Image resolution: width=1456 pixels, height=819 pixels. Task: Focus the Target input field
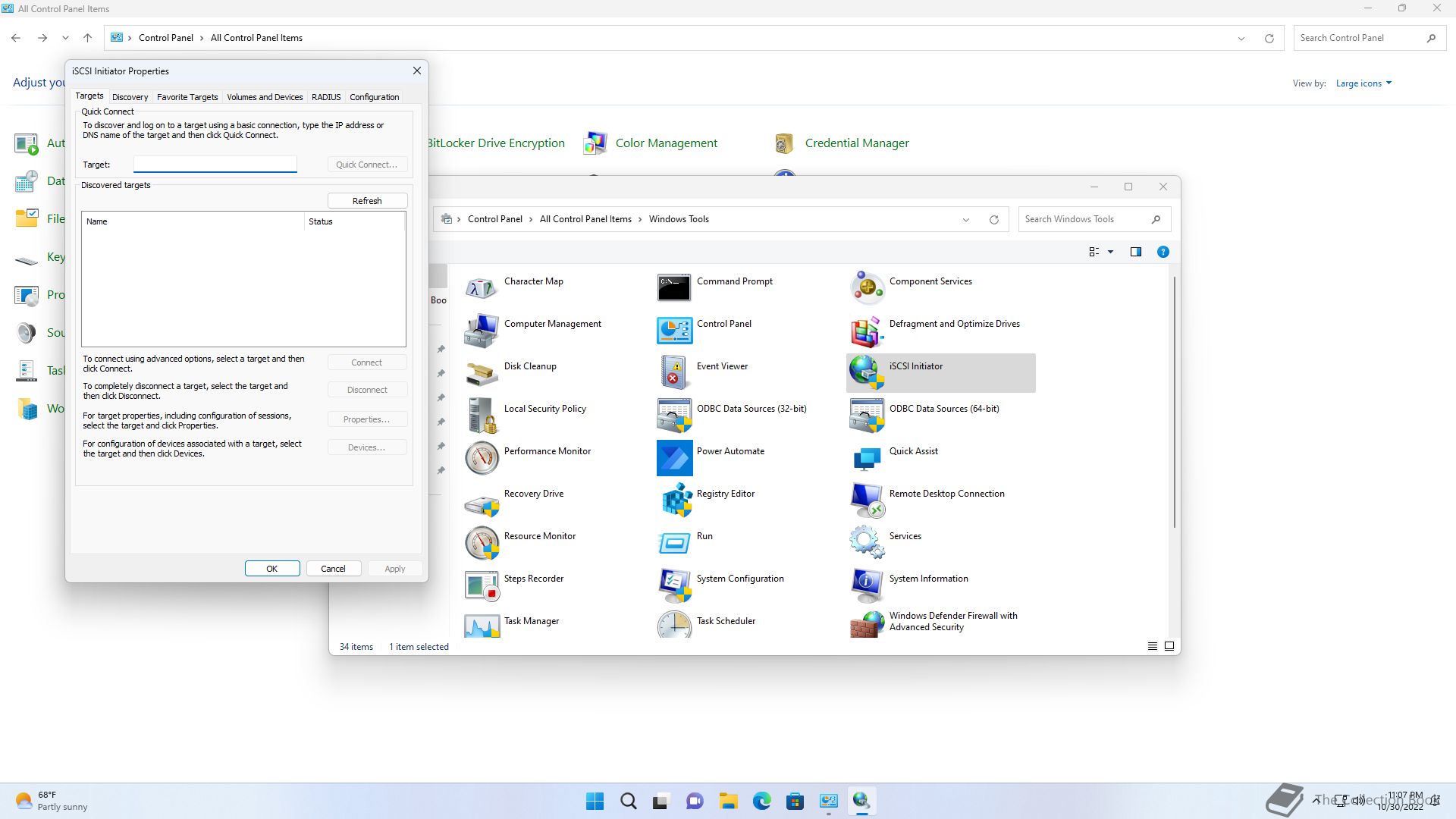click(215, 164)
